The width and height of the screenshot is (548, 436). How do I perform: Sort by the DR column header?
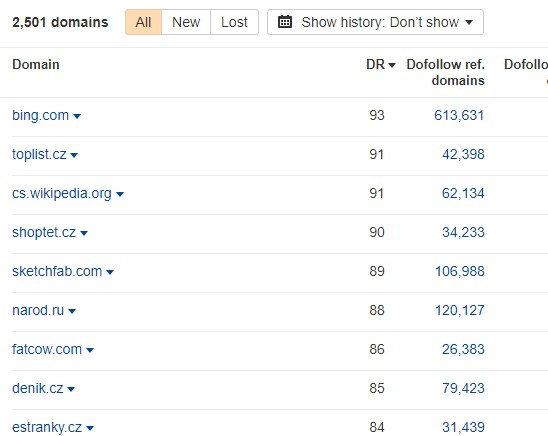click(x=381, y=65)
